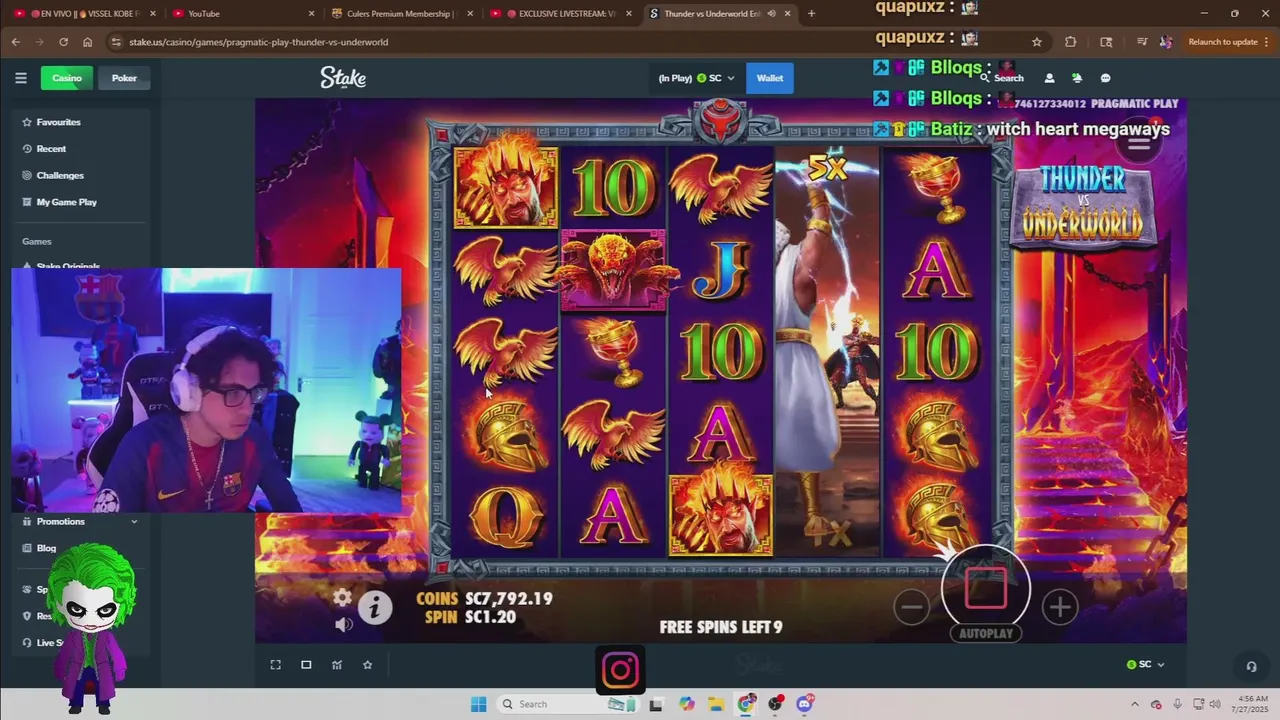The width and height of the screenshot is (1280, 720).
Task: Open Chrome from taskbar
Action: pos(746,704)
